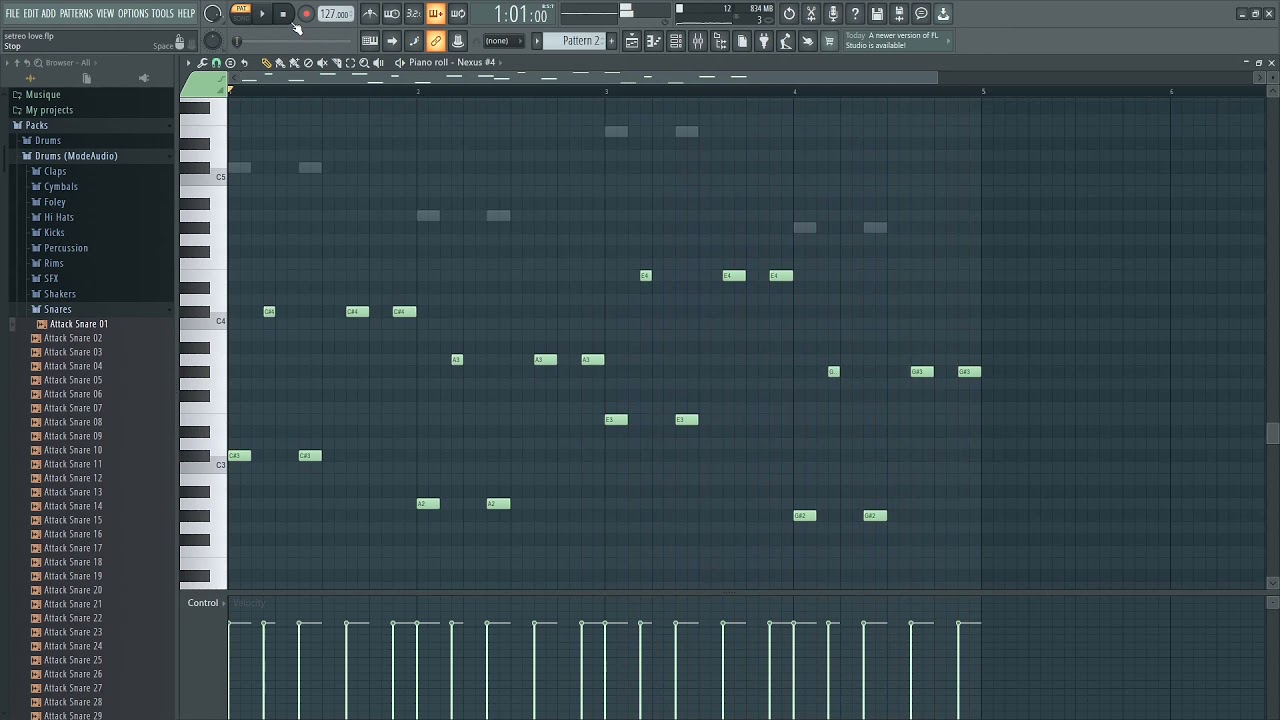Screen dimensions: 1280x720
Task: Open the Plugin picker plug icon
Action: [x=764, y=41]
